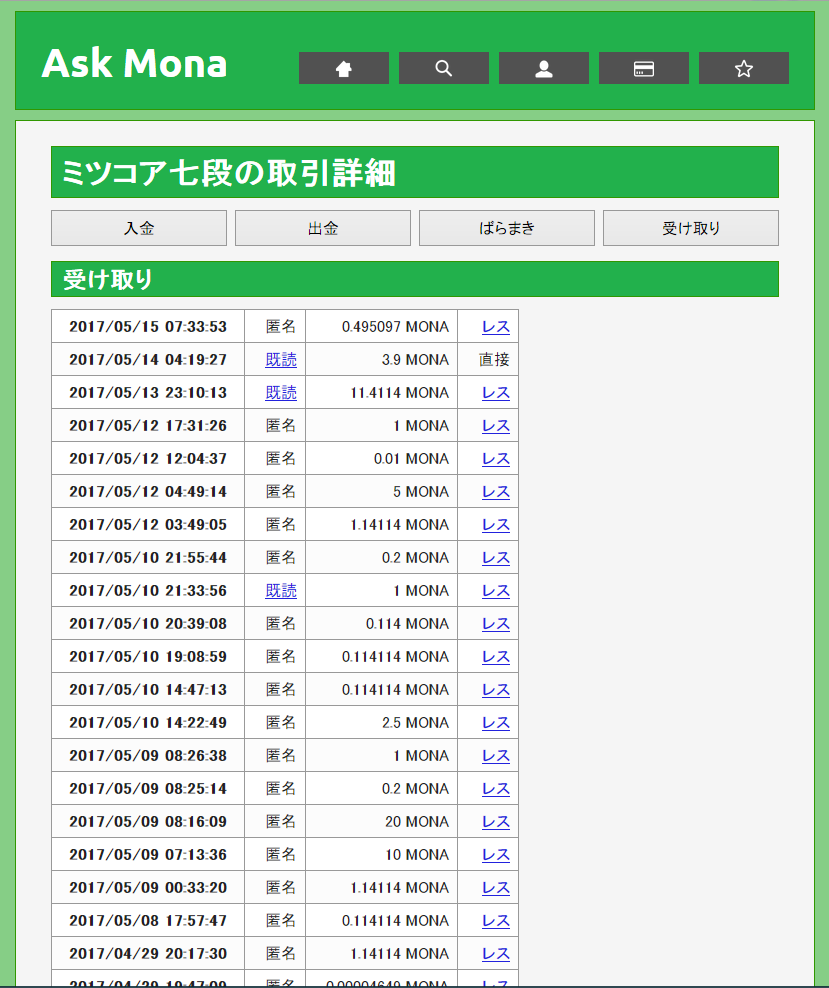Select amount 0.495097 MONA
This screenshot has width=829, height=988.
(396, 327)
